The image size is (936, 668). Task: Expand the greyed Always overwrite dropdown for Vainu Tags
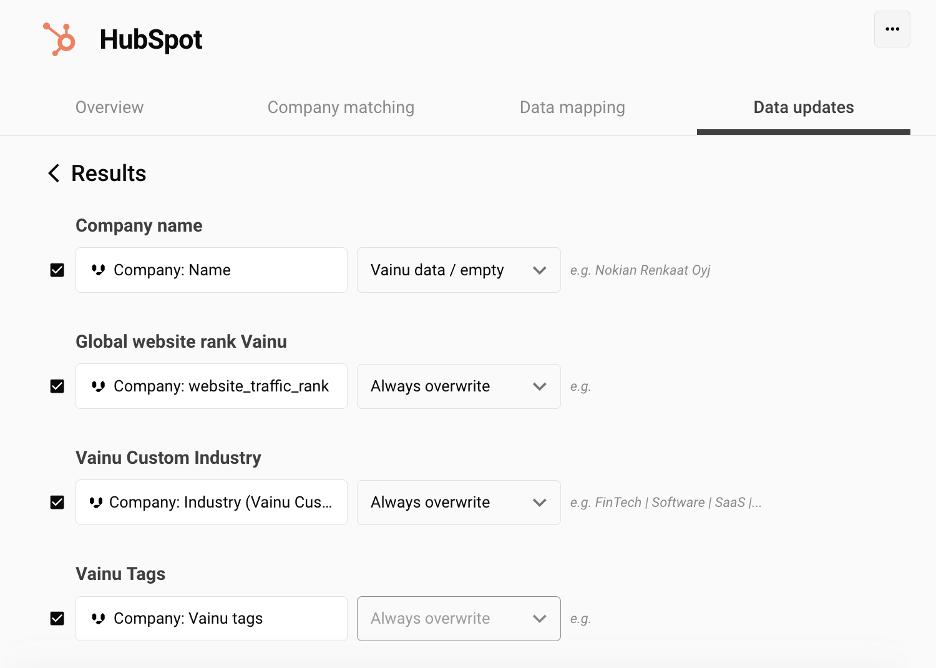coord(458,618)
